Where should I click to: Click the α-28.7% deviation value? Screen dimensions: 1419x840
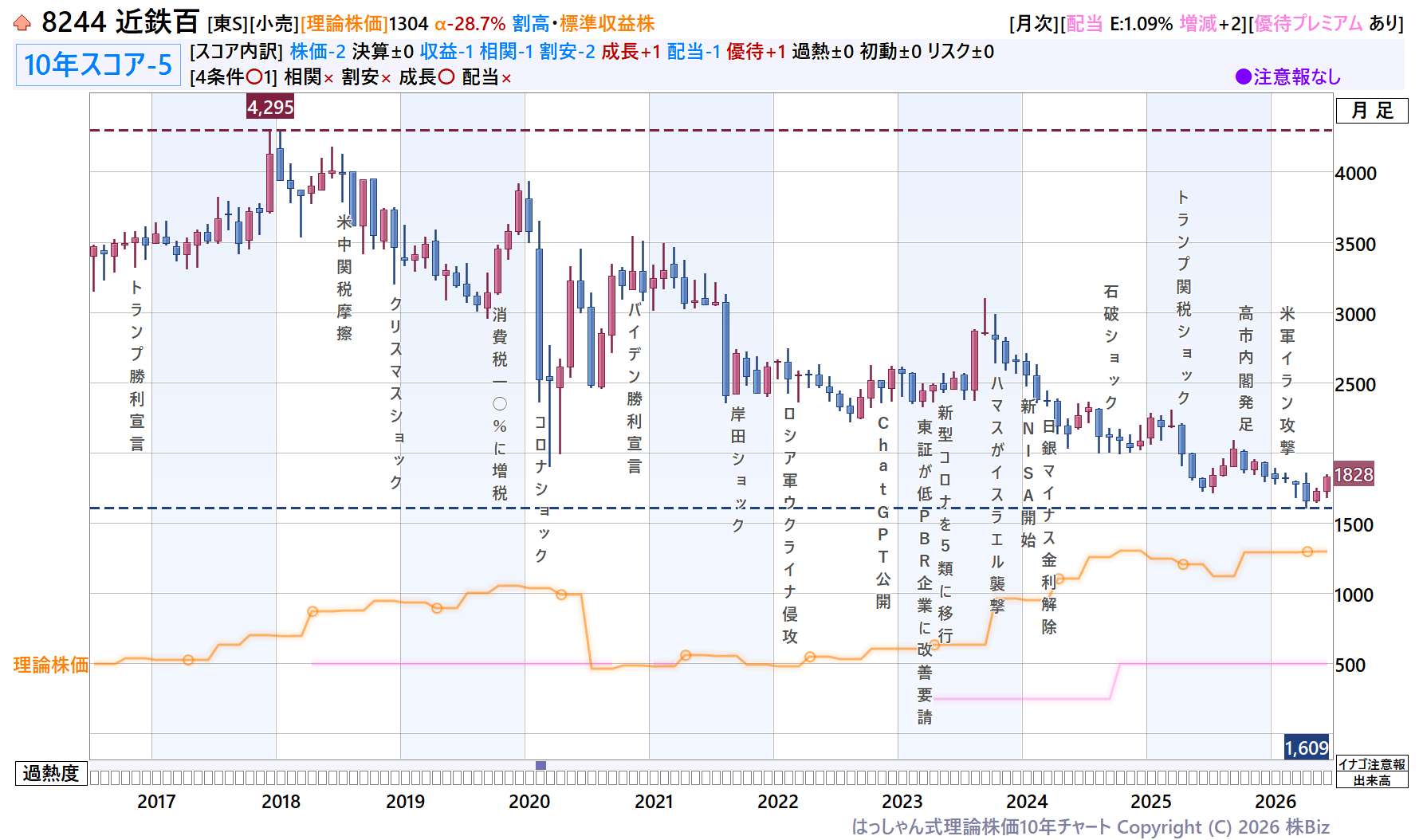(x=470, y=24)
